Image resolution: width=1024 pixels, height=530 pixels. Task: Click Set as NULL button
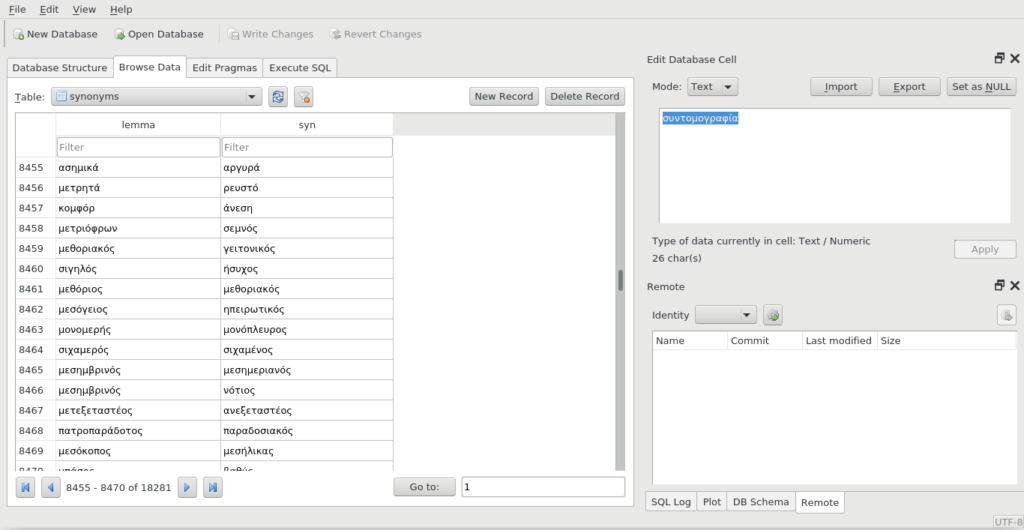[x=982, y=87]
